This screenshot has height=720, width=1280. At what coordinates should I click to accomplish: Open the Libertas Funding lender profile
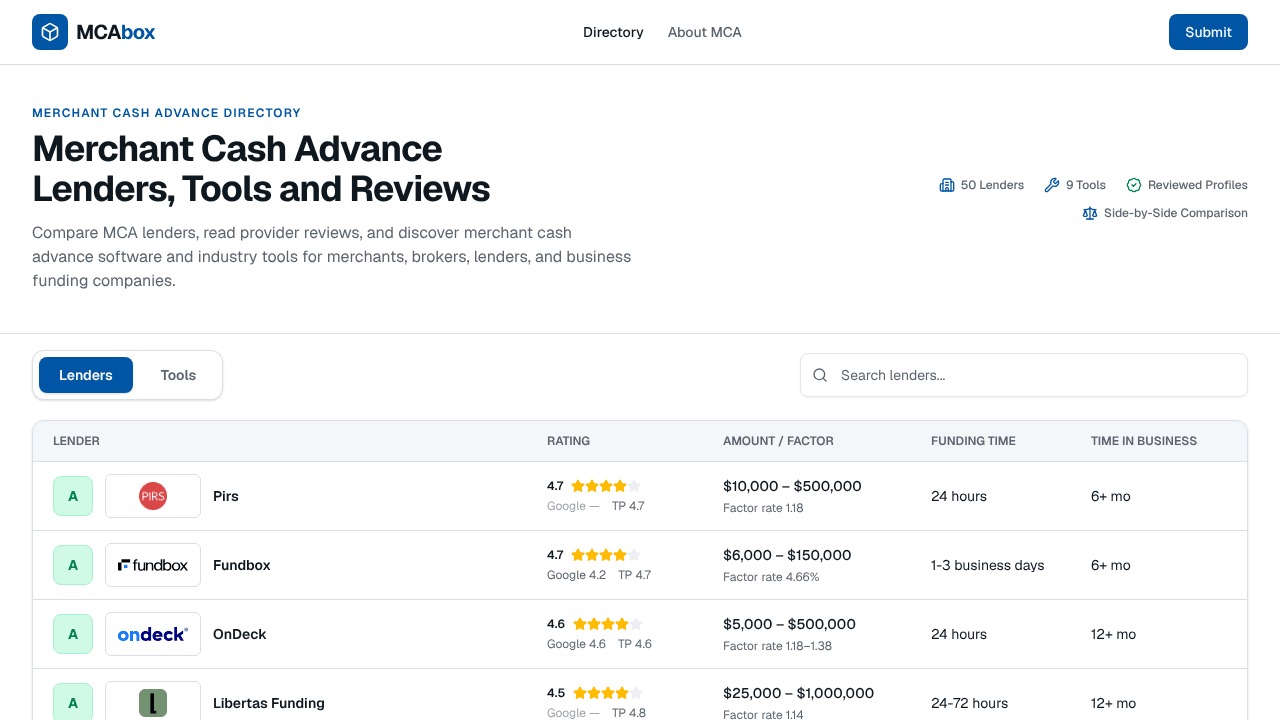pos(269,703)
